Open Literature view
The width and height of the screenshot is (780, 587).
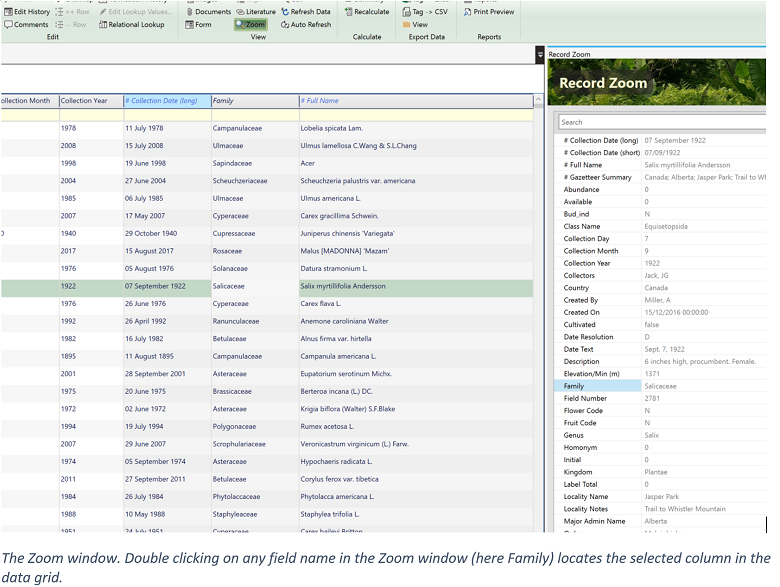(x=256, y=11)
